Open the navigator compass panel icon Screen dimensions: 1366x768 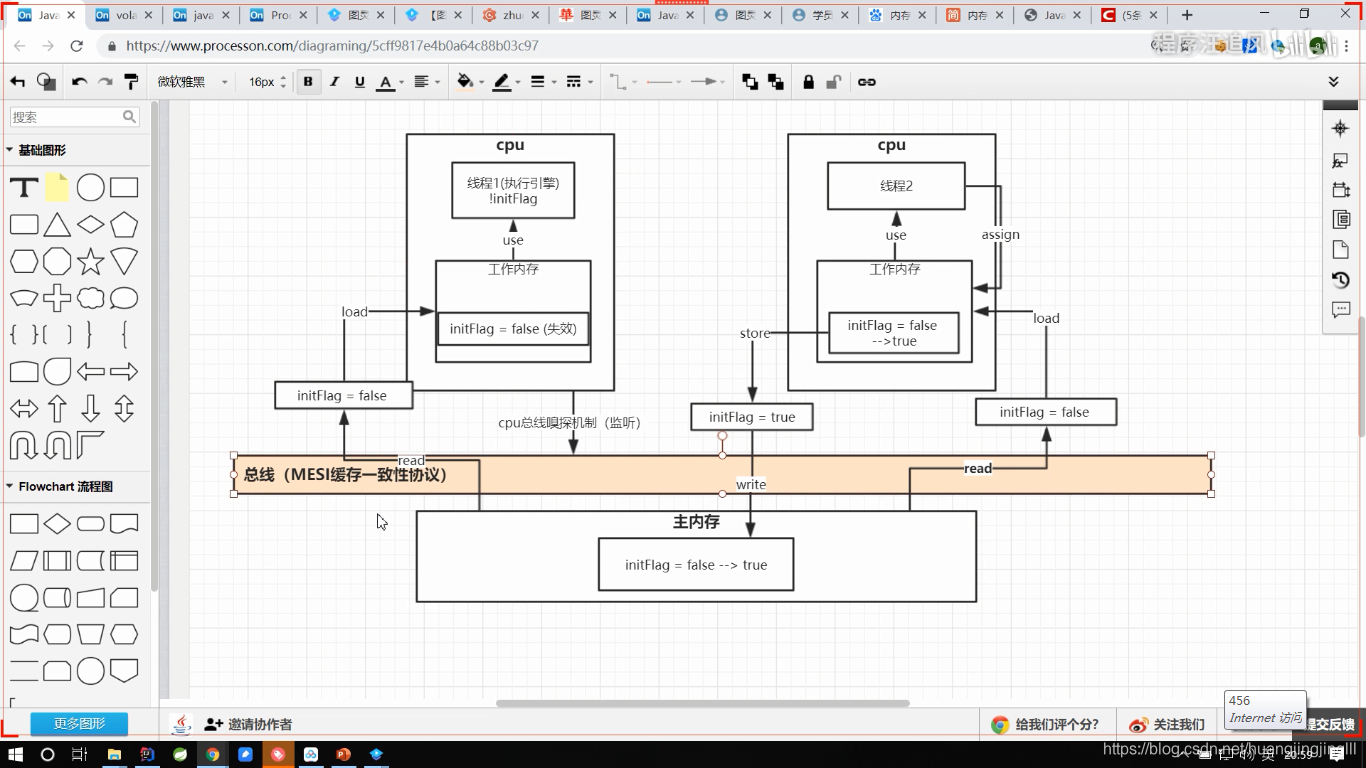(1341, 128)
